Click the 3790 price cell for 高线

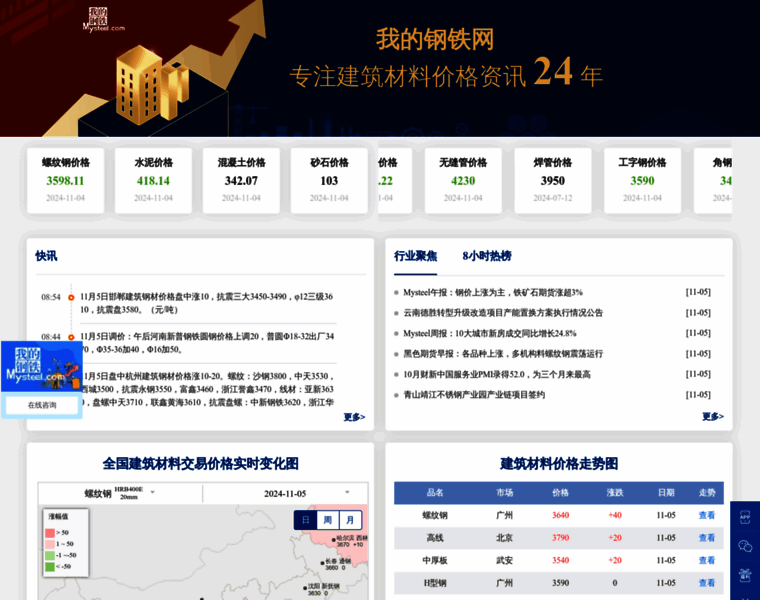pos(560,538)
